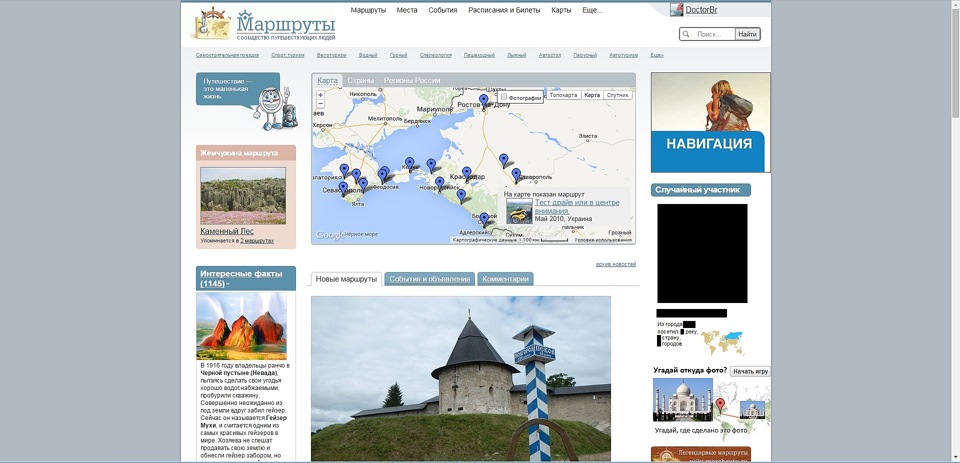
Task: Zoom out the map with minus button
Action: tap(320, 104)
